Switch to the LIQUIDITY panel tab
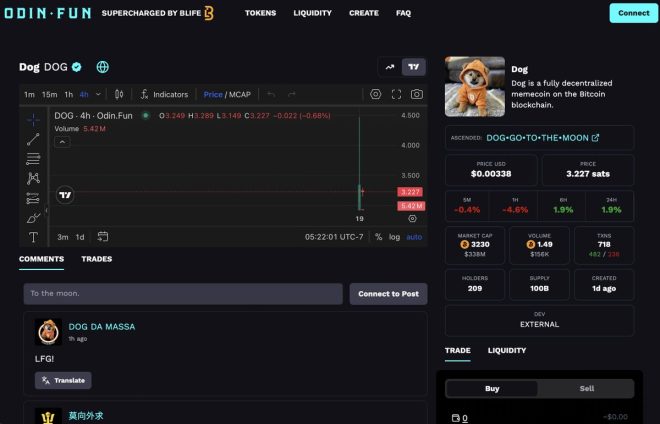Image resolution: width=660 pixels, height=424 pixels. coord(507,350)
